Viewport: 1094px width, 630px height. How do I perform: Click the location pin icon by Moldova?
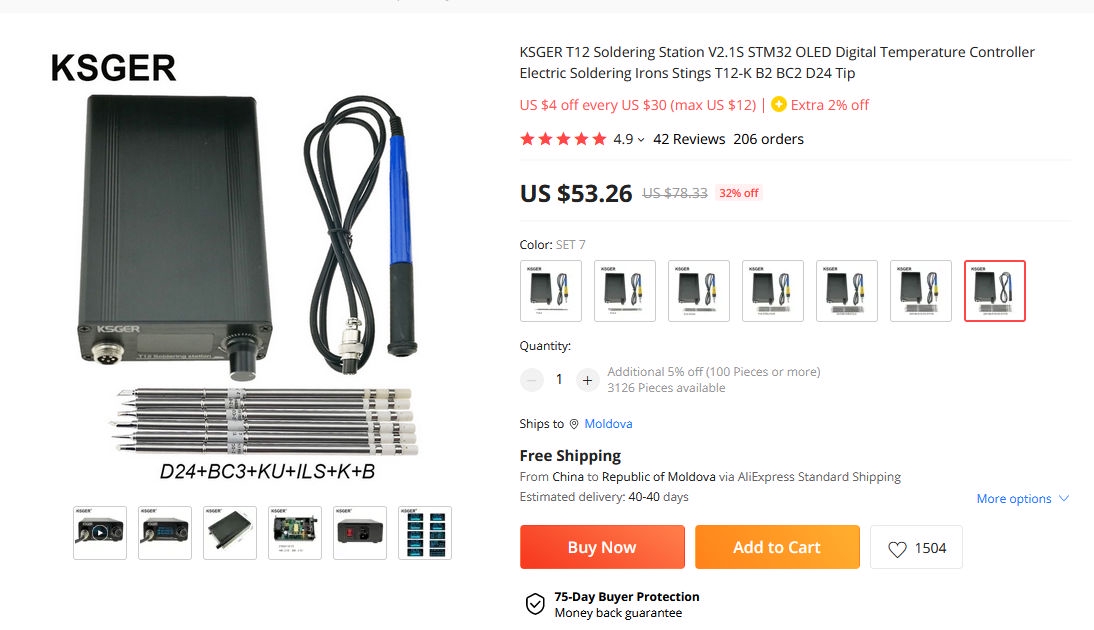[x=574, y=424]
